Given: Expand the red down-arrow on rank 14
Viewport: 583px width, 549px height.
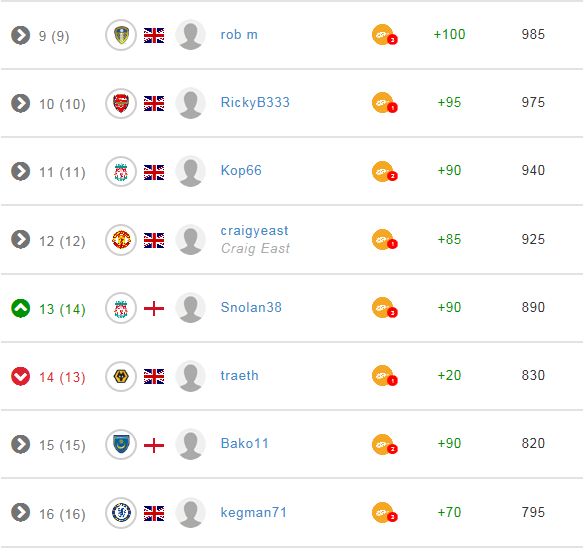Looking at the screenshot, I should coord(20,377).
